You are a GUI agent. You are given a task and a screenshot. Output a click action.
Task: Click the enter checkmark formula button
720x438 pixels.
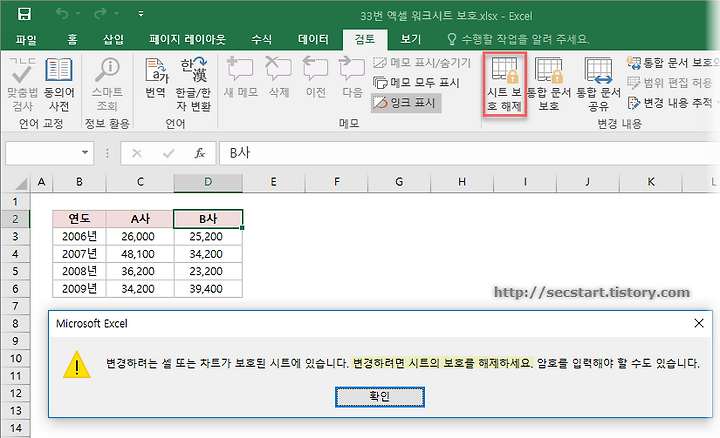tap(169, 153)
